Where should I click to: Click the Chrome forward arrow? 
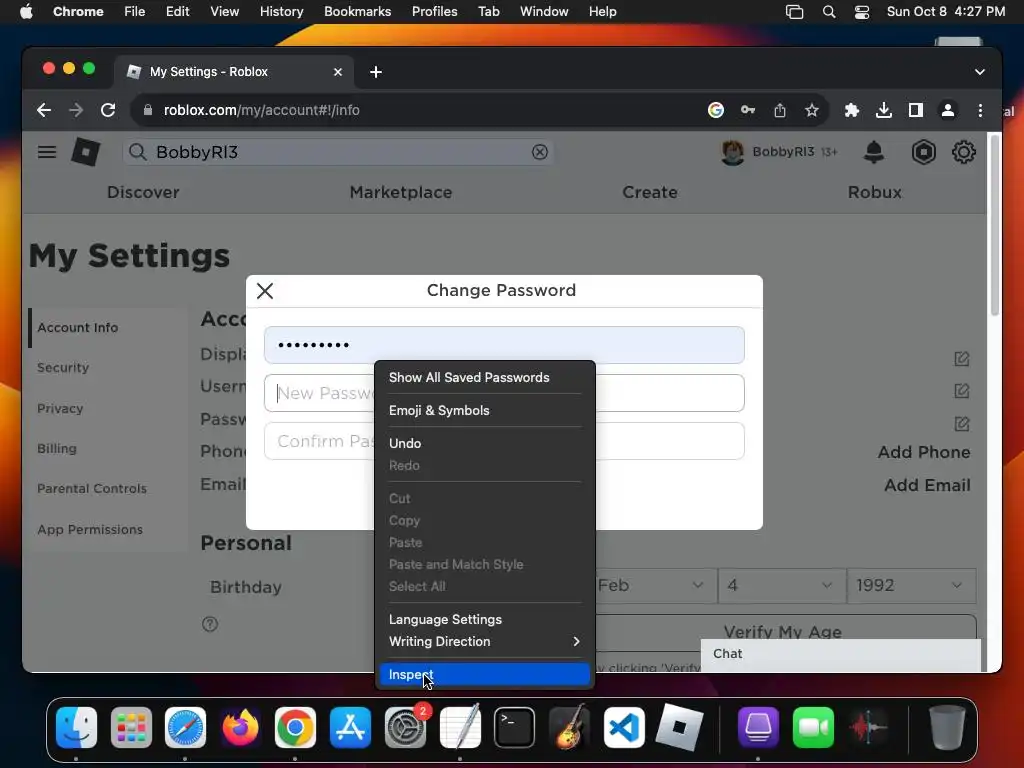pyautogui.click(x=76, y=110)
